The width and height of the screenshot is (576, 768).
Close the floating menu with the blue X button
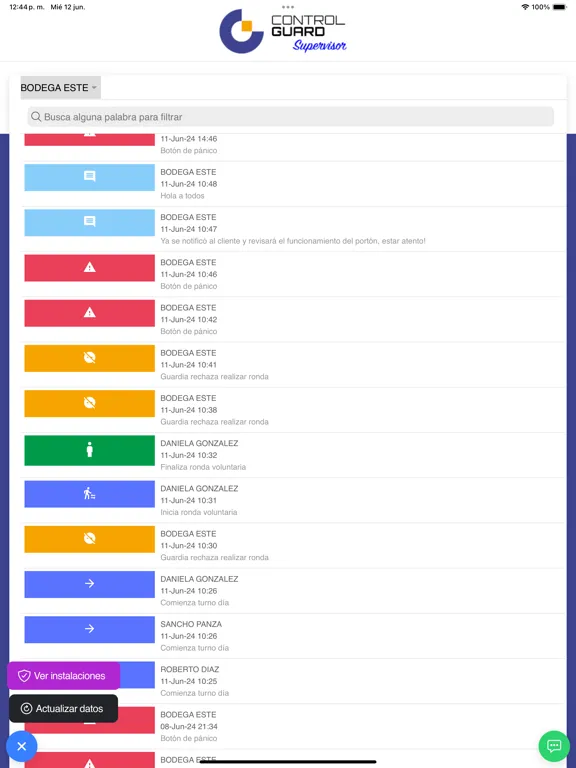[x=22, y=746]
